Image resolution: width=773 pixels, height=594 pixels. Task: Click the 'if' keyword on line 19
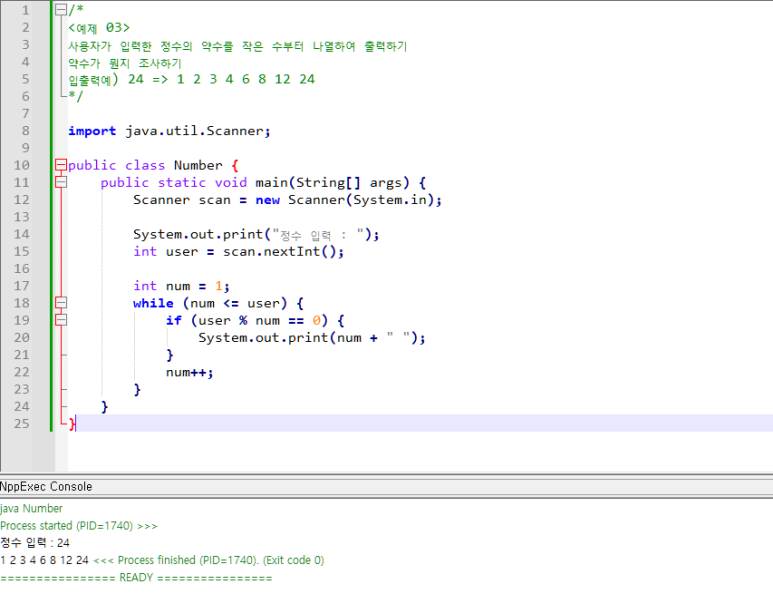click(x=174, y=320)
